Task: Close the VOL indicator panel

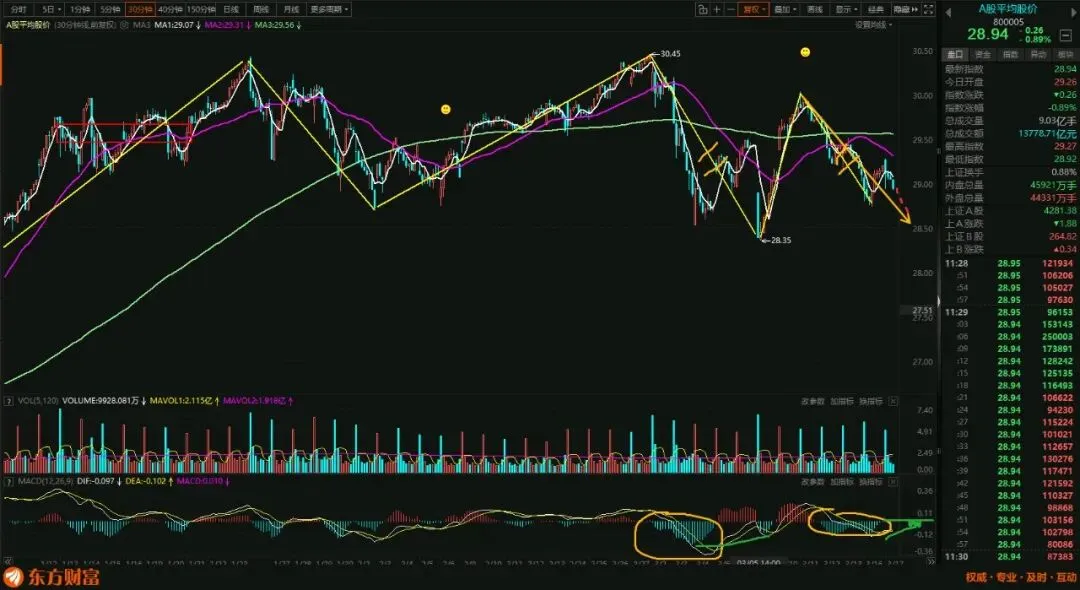Action: click(893, 401)
